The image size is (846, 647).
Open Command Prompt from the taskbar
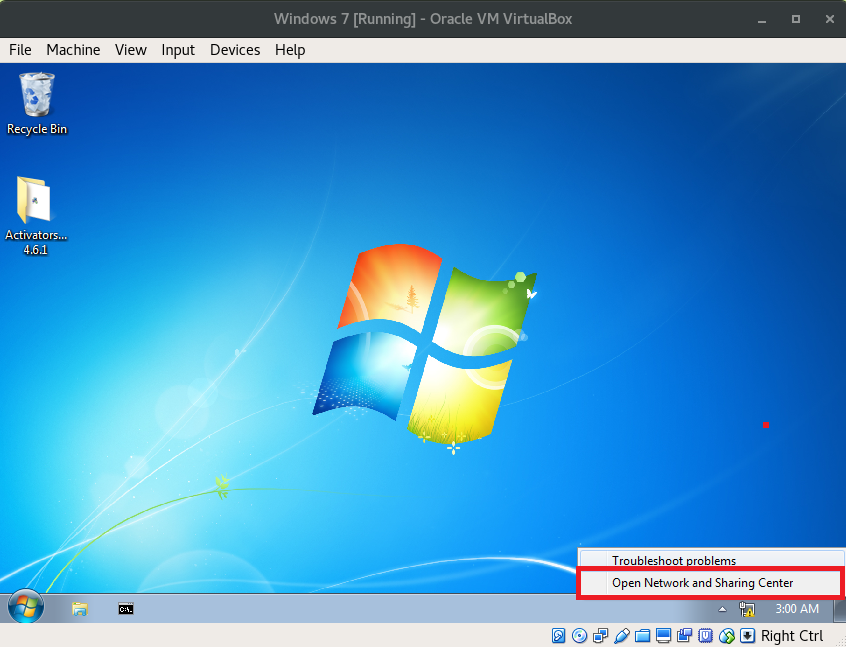point(126,609)
